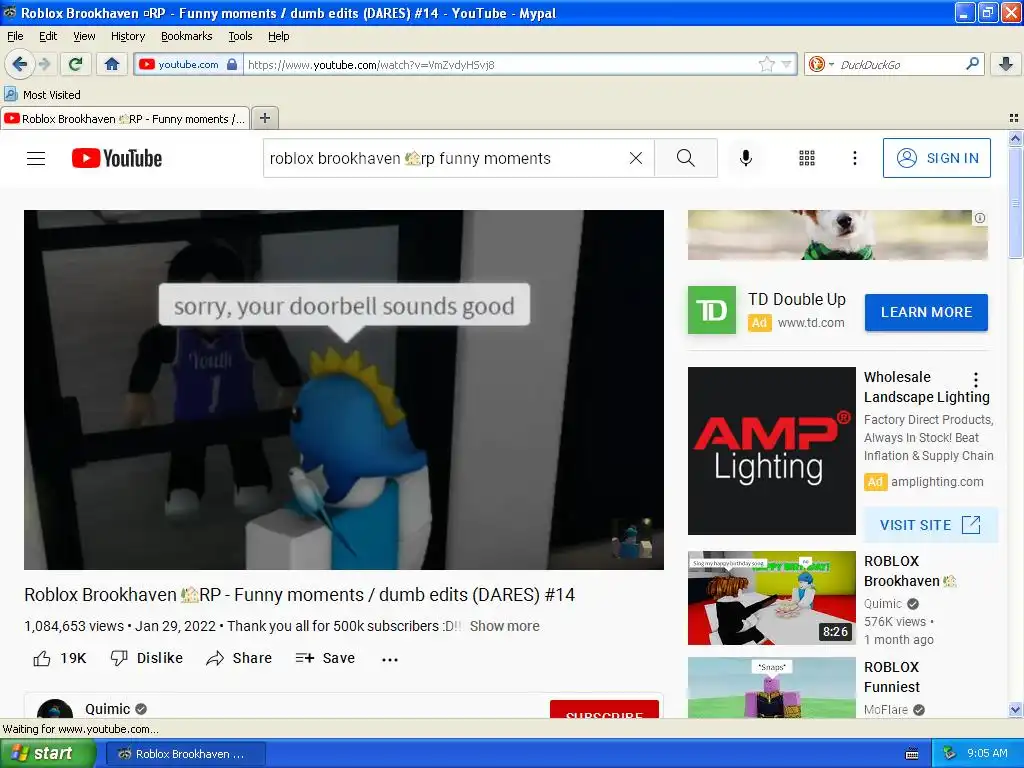Expand the description with Show more
1024x768 pixels.
click(504, 626)
